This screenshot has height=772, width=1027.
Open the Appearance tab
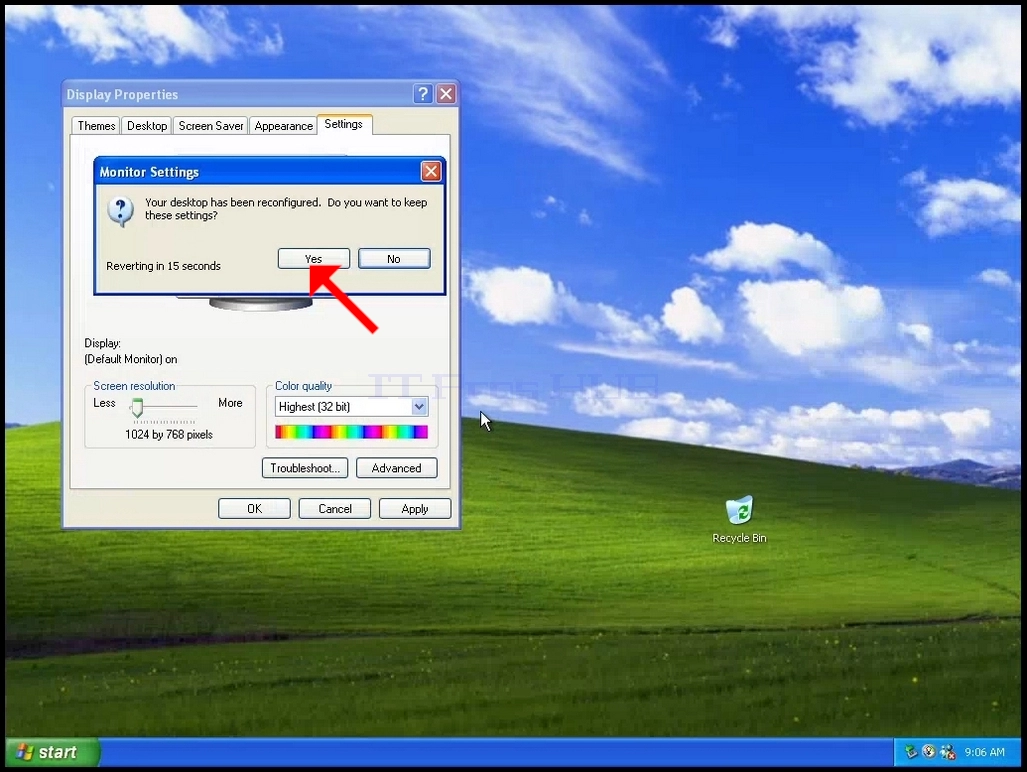click(x=284, y=126)
